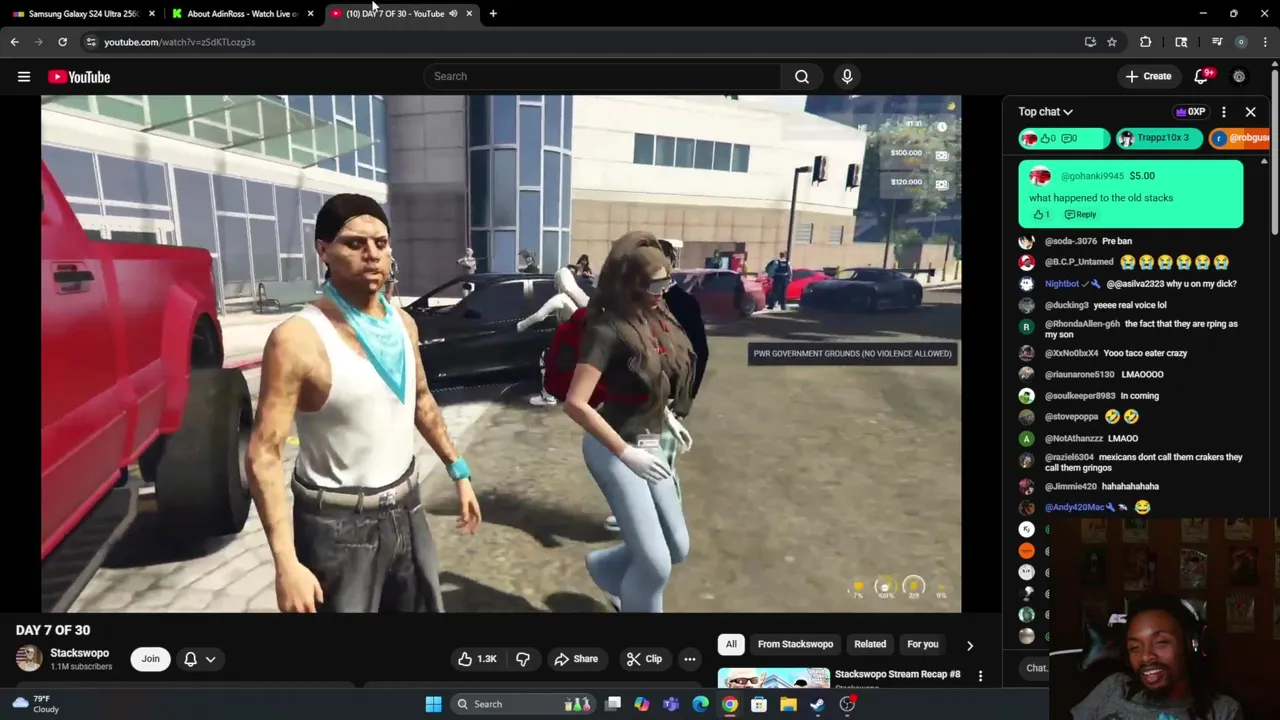Open chat options three-dot menu

pos(1223,112)
